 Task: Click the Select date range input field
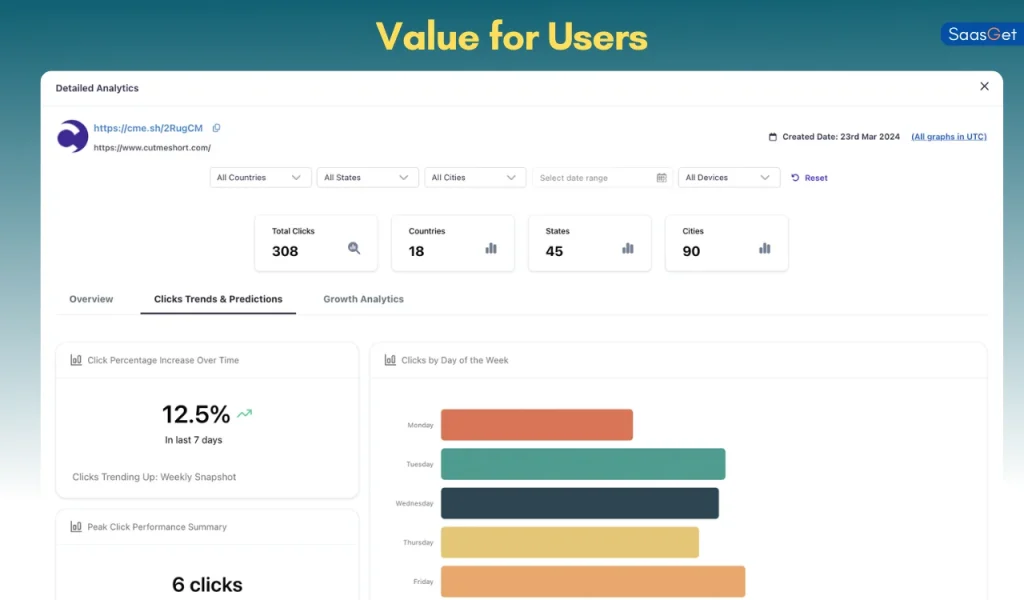pyautogui.click(x=590, y=177)
